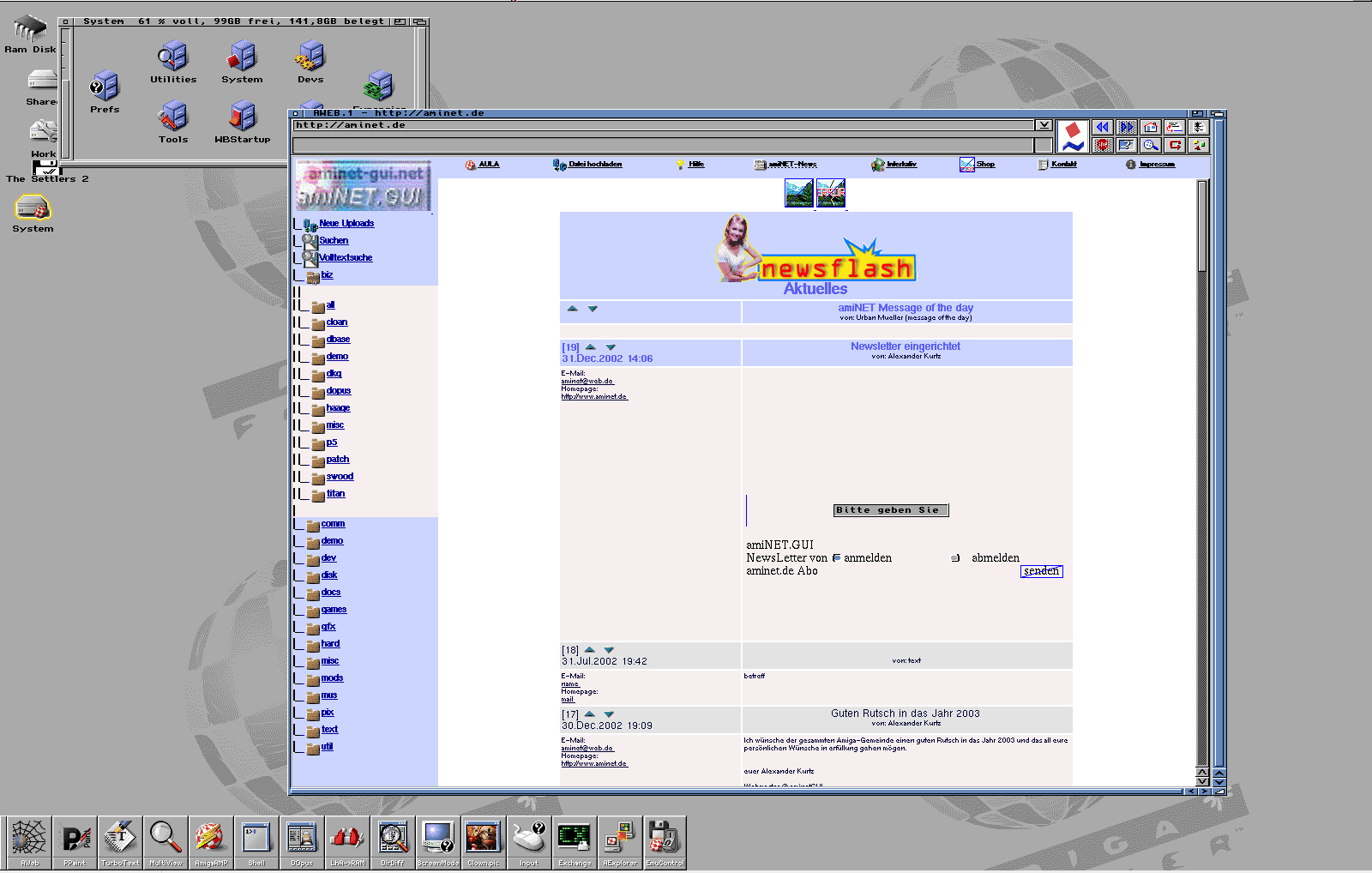The height and width of the screenshot is (873, 1372).
Task: Open the Home page via the house icon
Action: click(x=1149, y=127)
